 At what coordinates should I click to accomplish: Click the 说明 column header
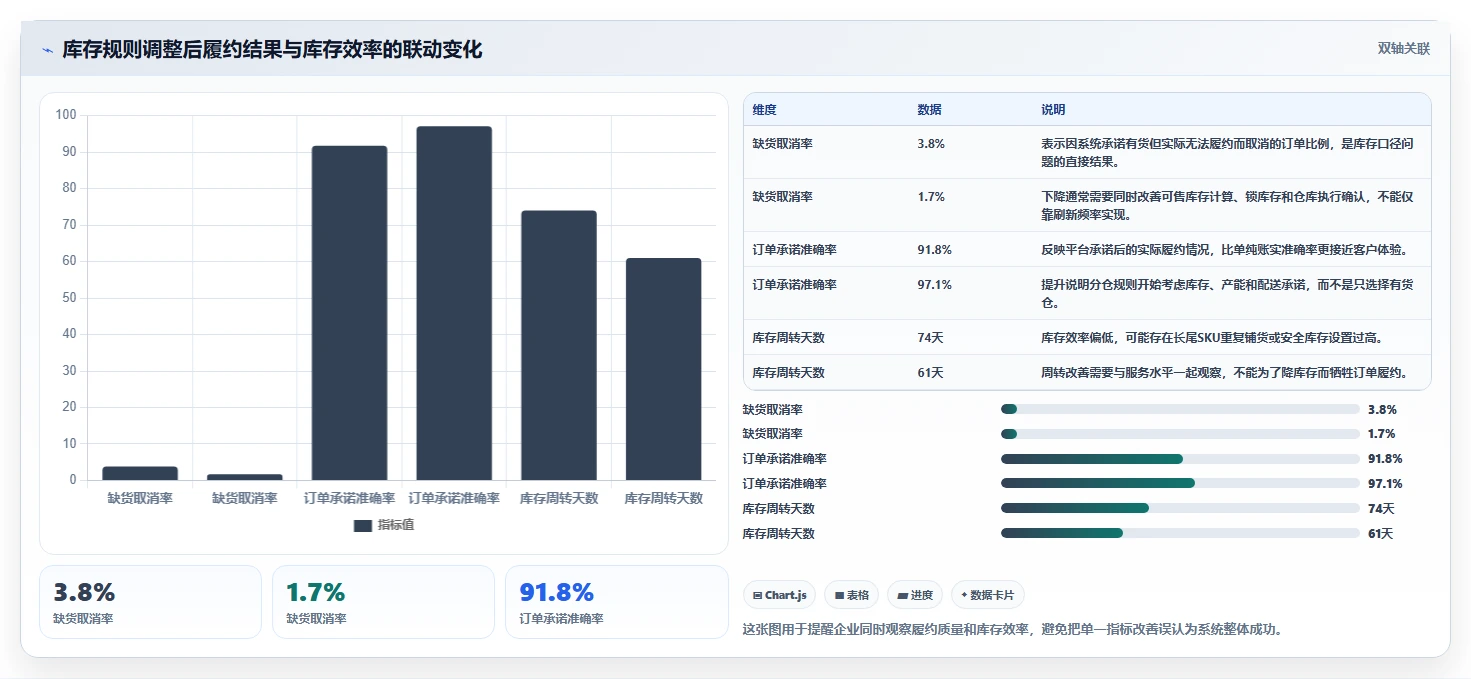[x=1053, y=109]
